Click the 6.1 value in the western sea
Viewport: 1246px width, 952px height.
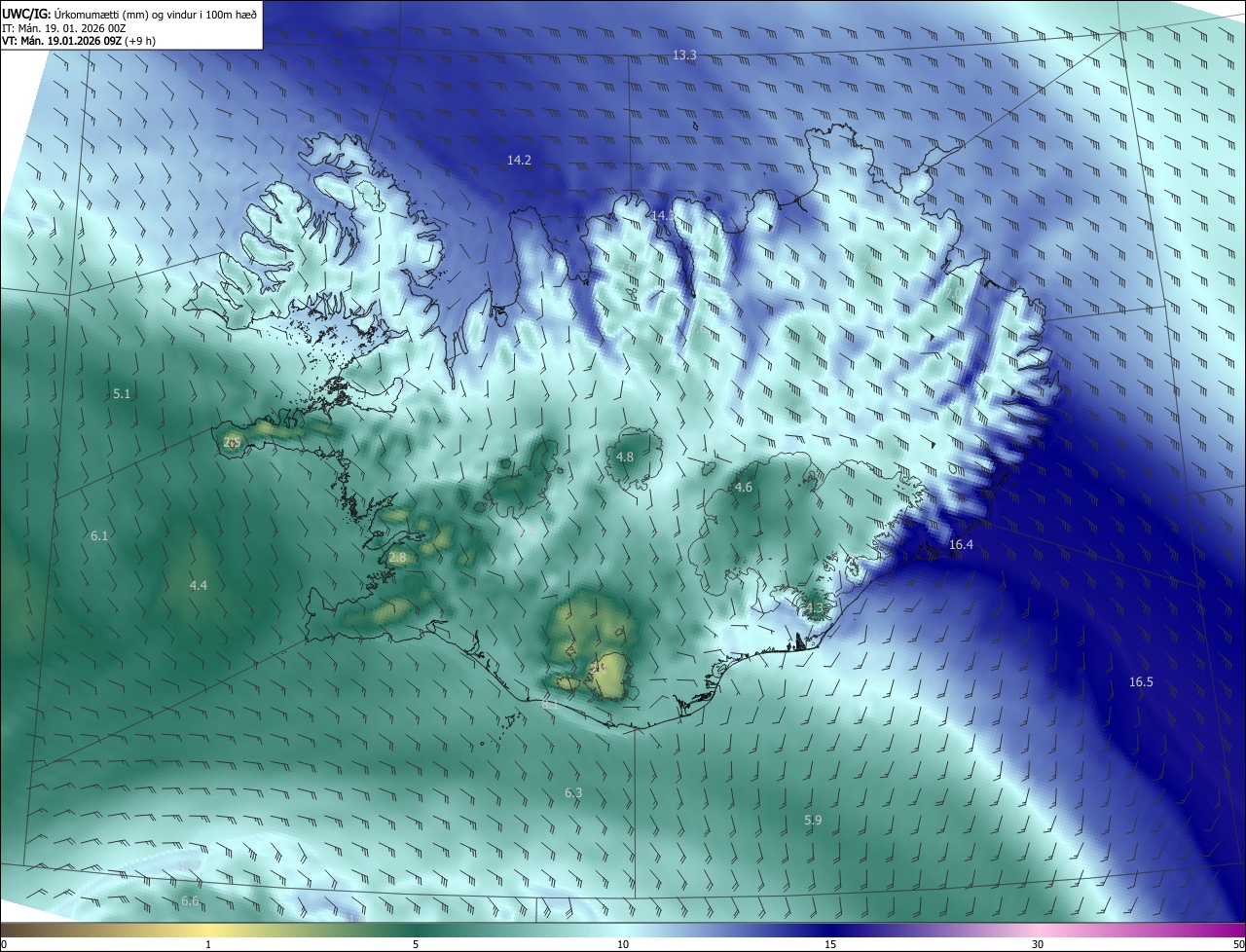[x=99, y=536]
